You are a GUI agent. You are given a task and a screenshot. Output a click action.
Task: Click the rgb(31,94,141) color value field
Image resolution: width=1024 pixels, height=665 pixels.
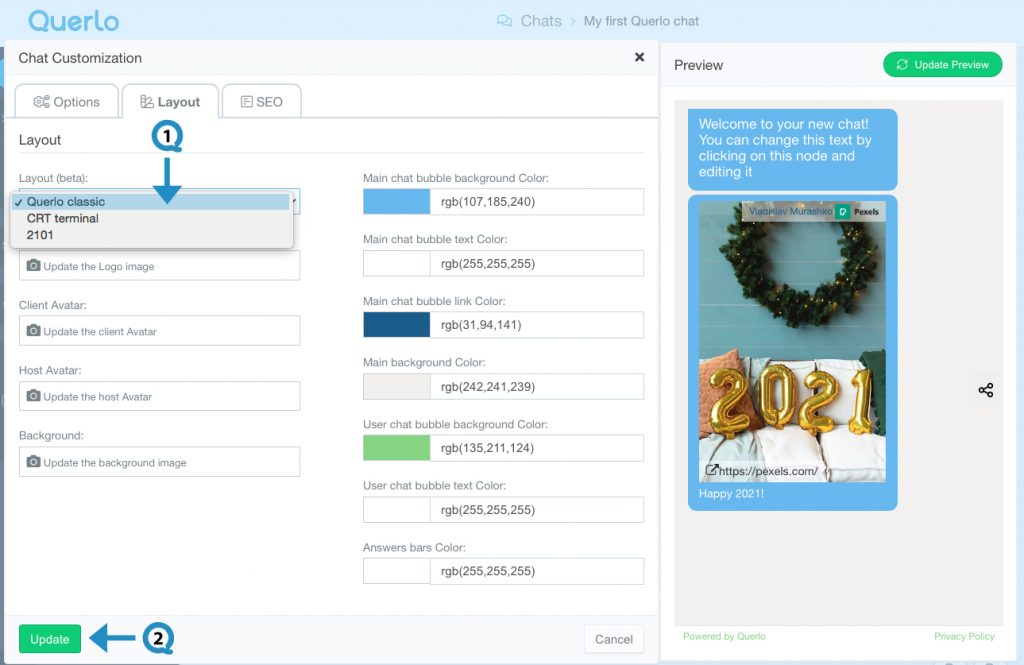pyautogui.click(x=537, y=325)
